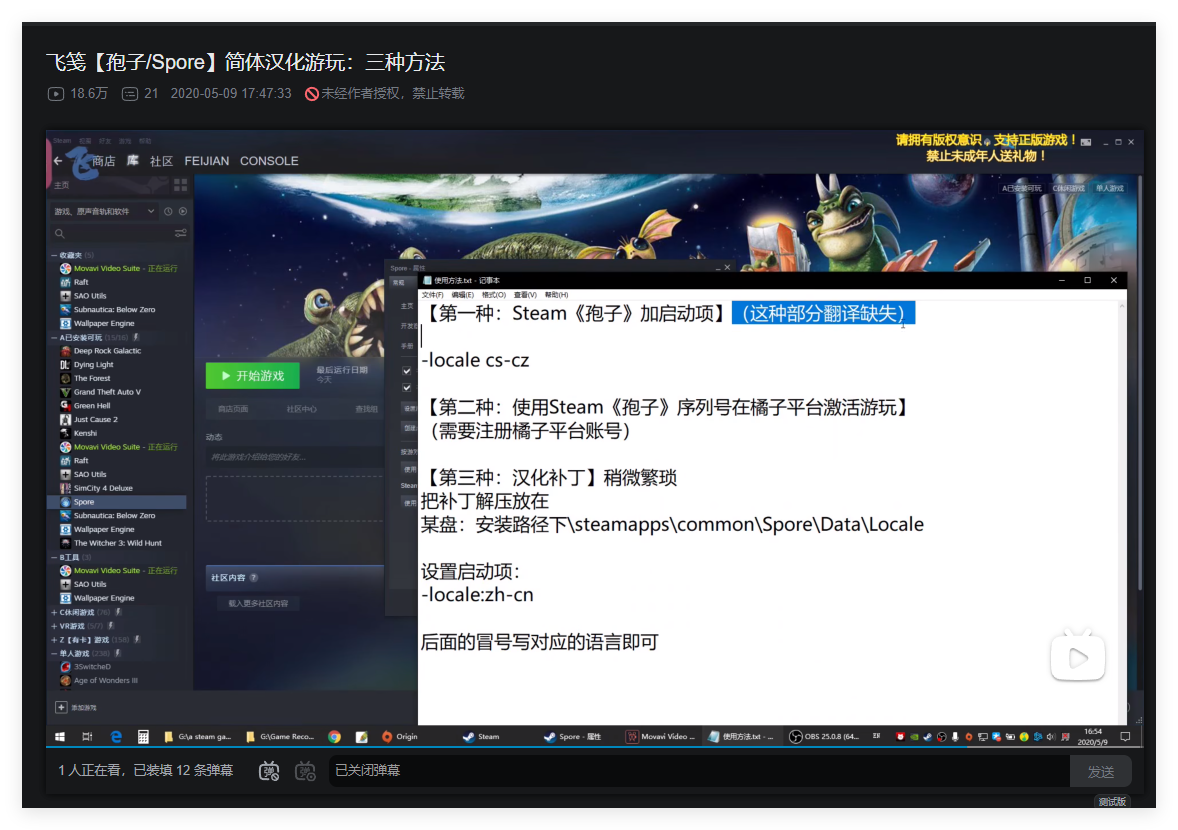Viewport: 1178px width, 830px height.
Task: Switch library to grid view icon
Action: [x=180, y=185]
